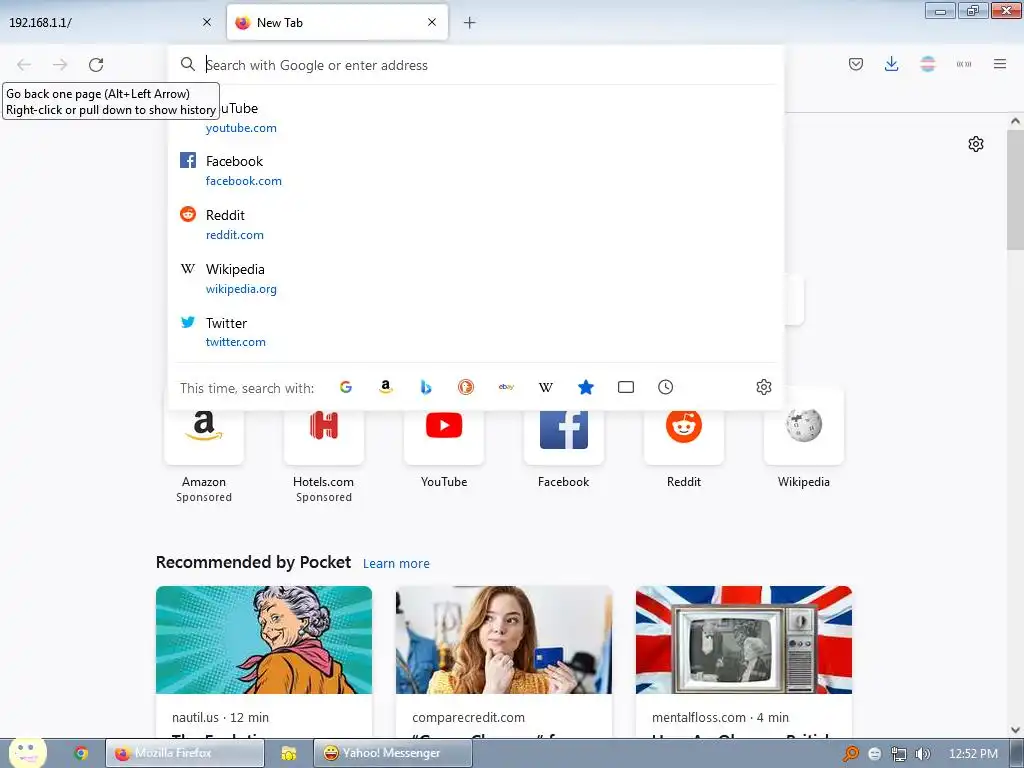
Task: Click the vertical scrollbar thumb
Action: point(1015,189)
